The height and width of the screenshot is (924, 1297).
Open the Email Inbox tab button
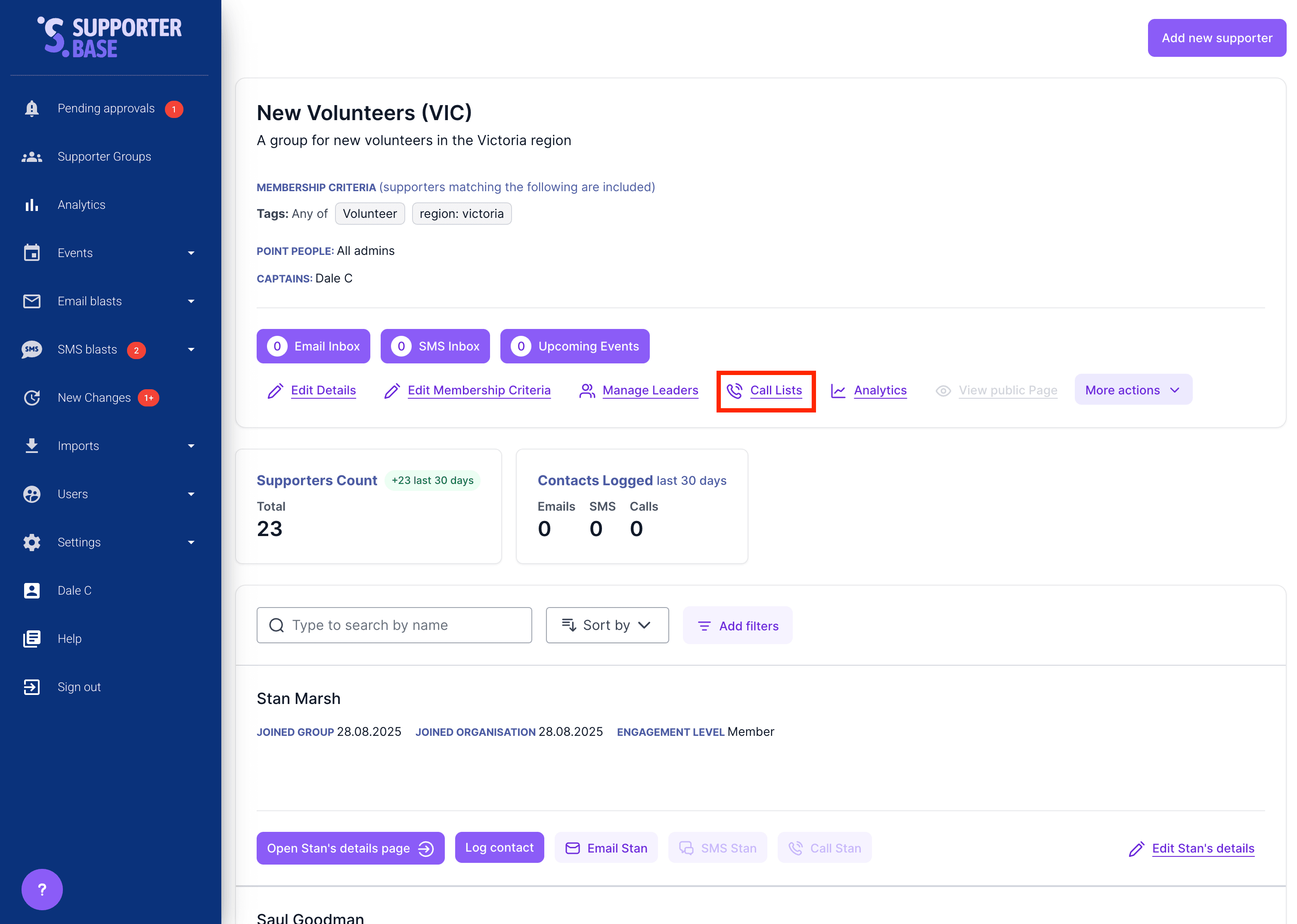click(x=313, y=346)
